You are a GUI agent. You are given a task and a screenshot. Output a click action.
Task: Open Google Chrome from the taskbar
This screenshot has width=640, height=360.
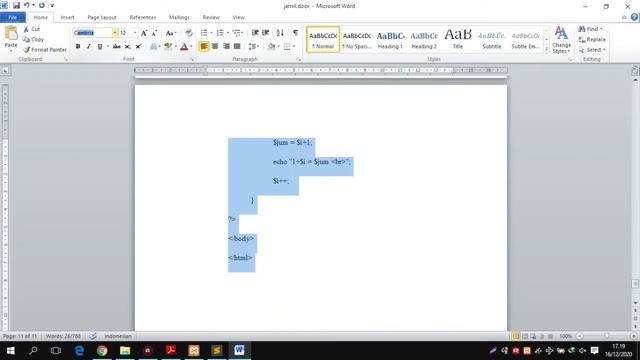pyautogui.click(x=102, y=350)
